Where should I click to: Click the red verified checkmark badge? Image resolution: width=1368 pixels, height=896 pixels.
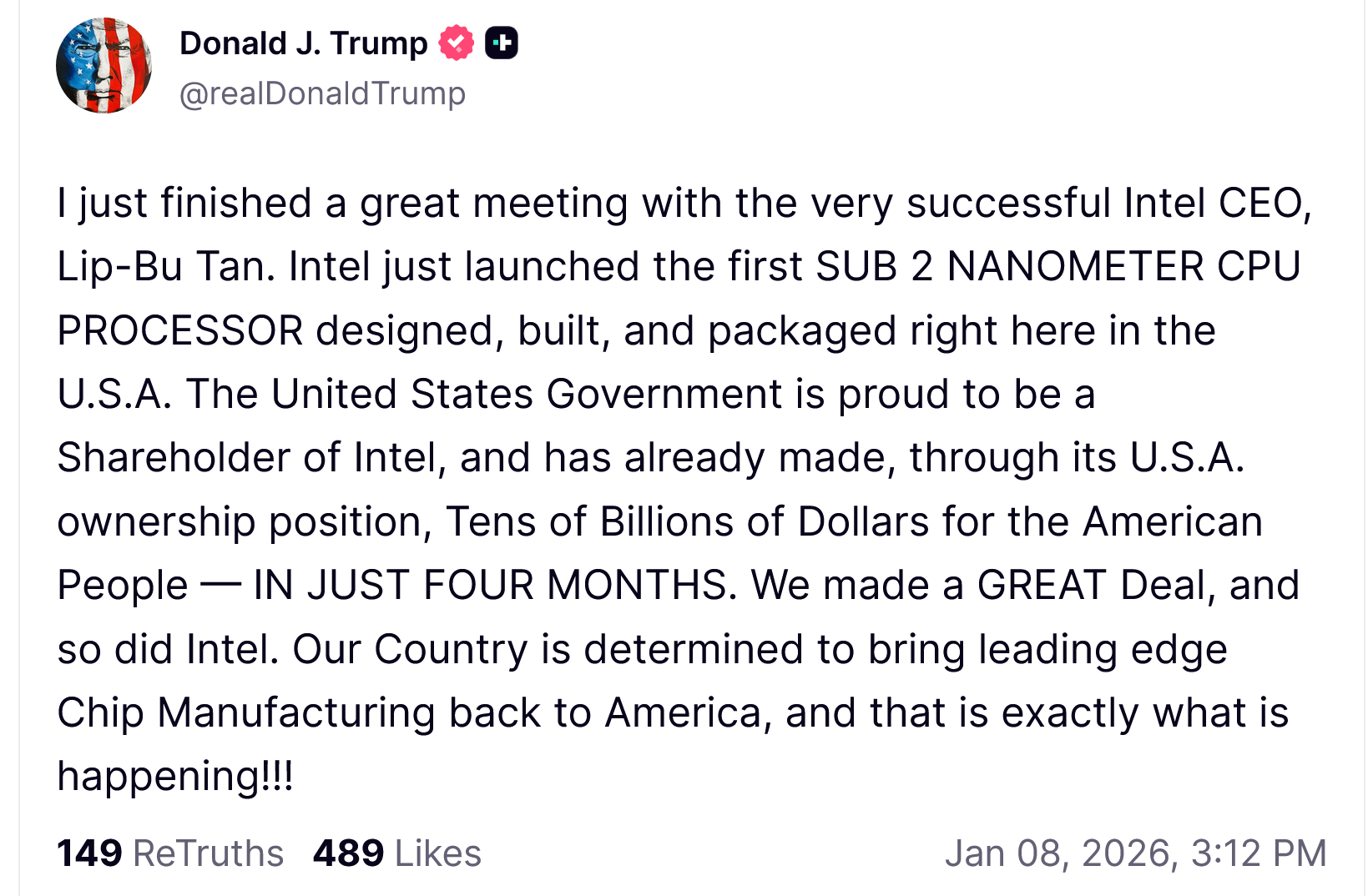[x=457, y=43]
